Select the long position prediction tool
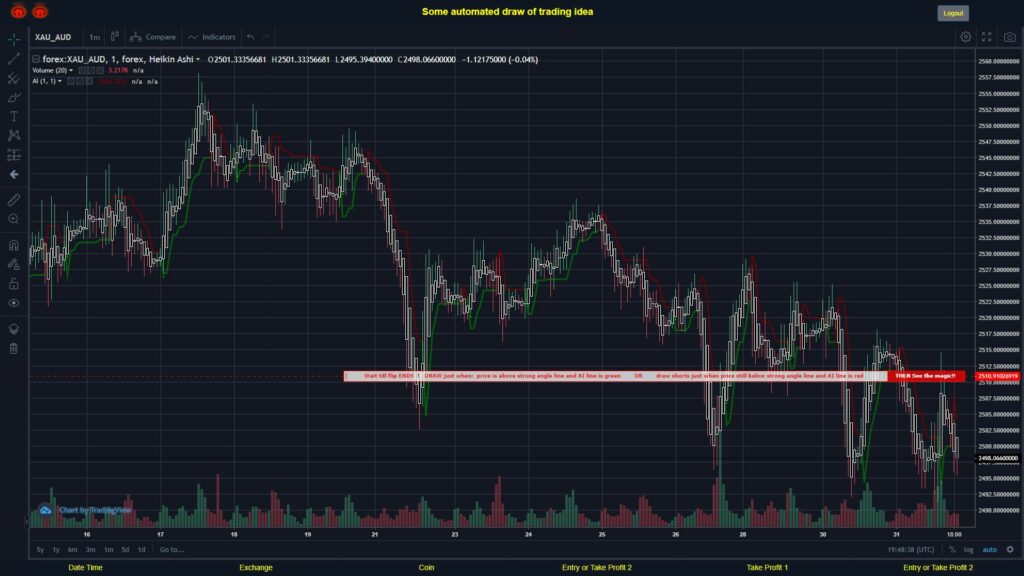This screenshot has height=576, width=1024. click(x=14, y=155)
